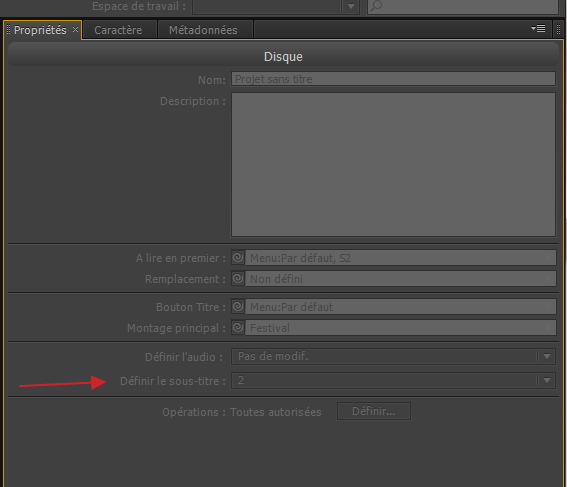
Task: Click the Nom field with Projet sans titre
Action: pos(393,79)
